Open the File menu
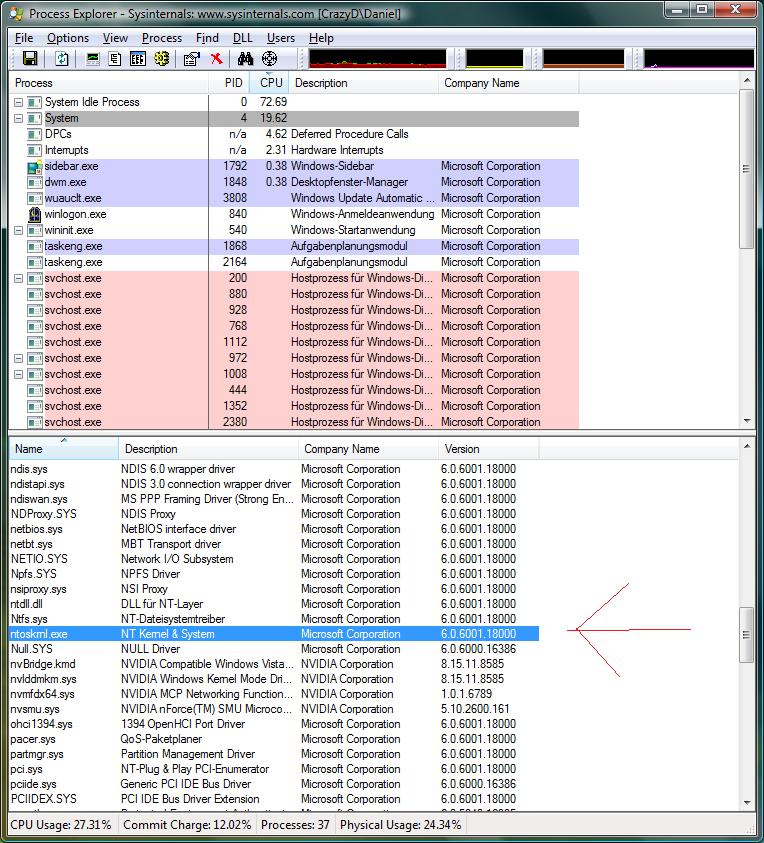 (24, 38)
